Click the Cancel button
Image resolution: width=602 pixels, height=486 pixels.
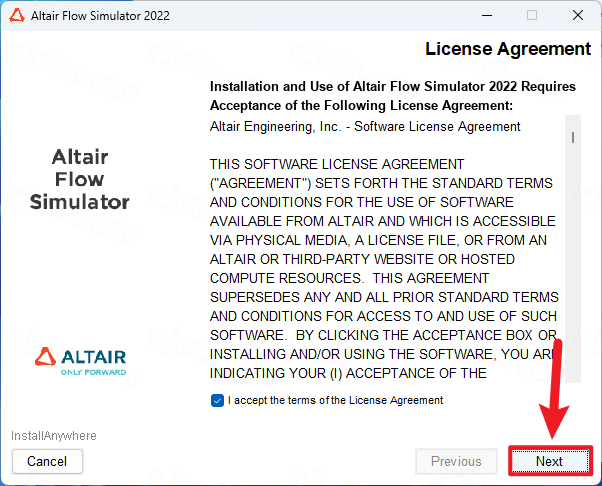pyautogui.click(x=47, y=461)
